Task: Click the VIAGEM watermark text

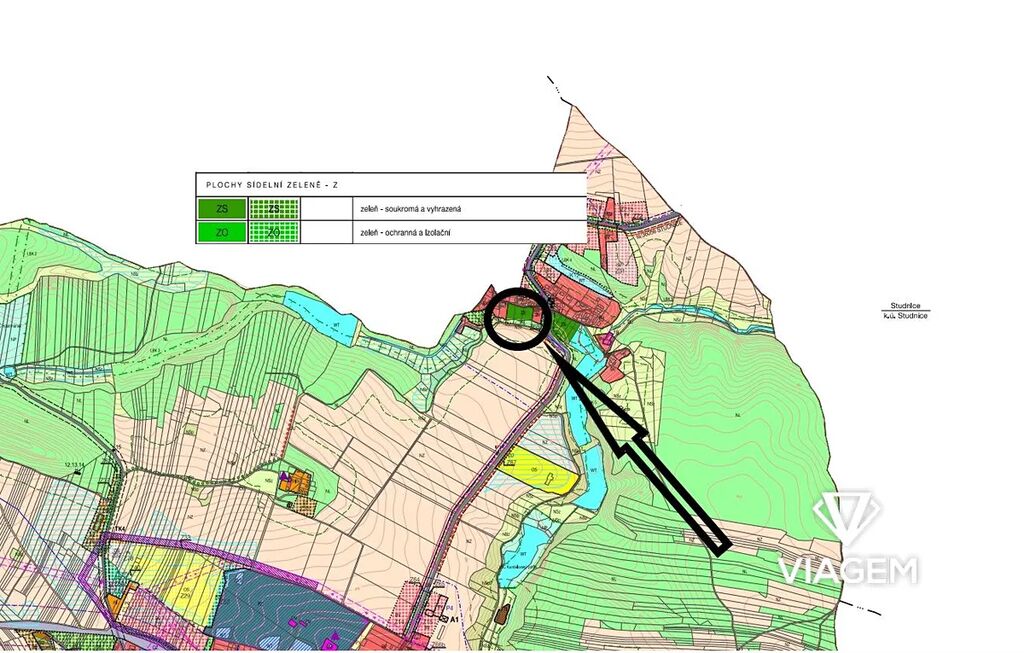Action: pos(848,571)
